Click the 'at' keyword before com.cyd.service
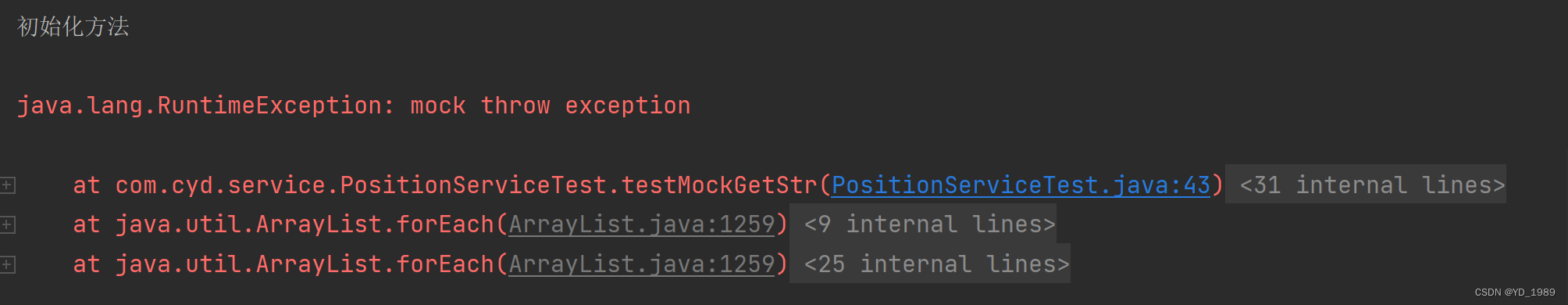1568x305 pixels. click(x=87, y=185)
